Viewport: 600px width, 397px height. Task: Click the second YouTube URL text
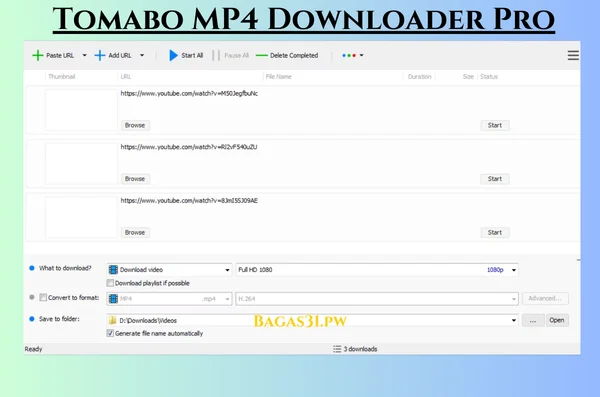click(x=189, y=147)
